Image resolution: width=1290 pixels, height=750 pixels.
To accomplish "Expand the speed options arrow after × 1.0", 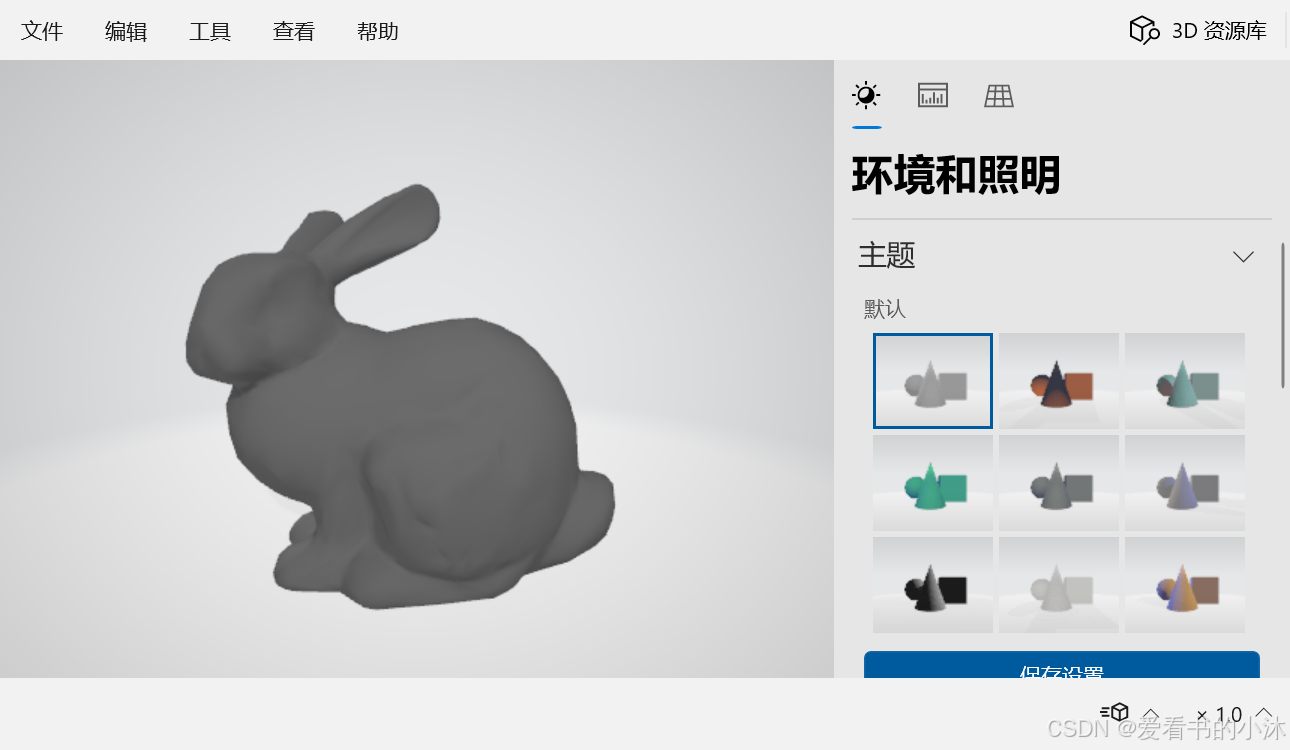I will [1264, 713].
